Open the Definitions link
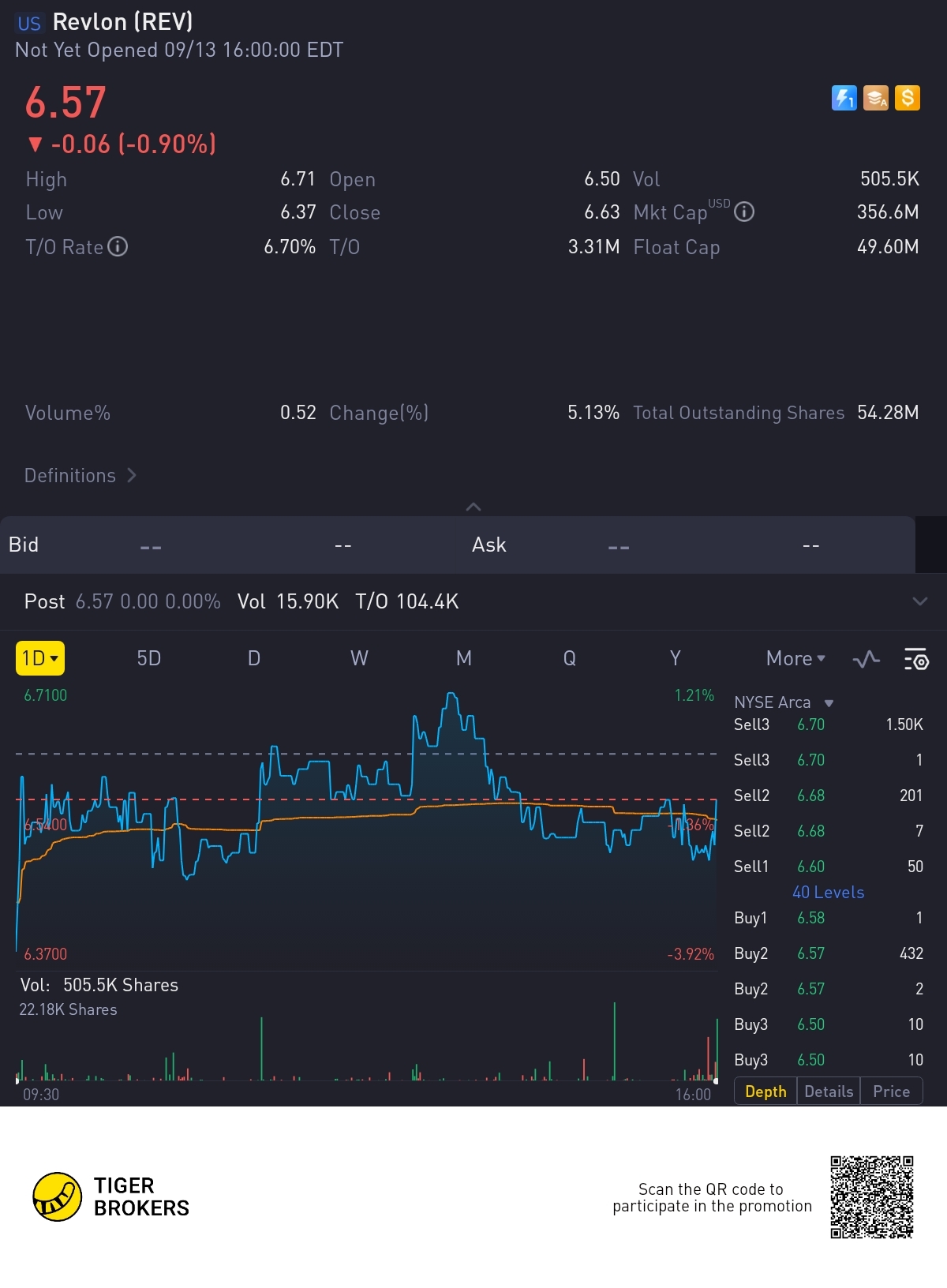Image resolution: width=947 pixels, height=1288 pixels. [x=80, y=476]
